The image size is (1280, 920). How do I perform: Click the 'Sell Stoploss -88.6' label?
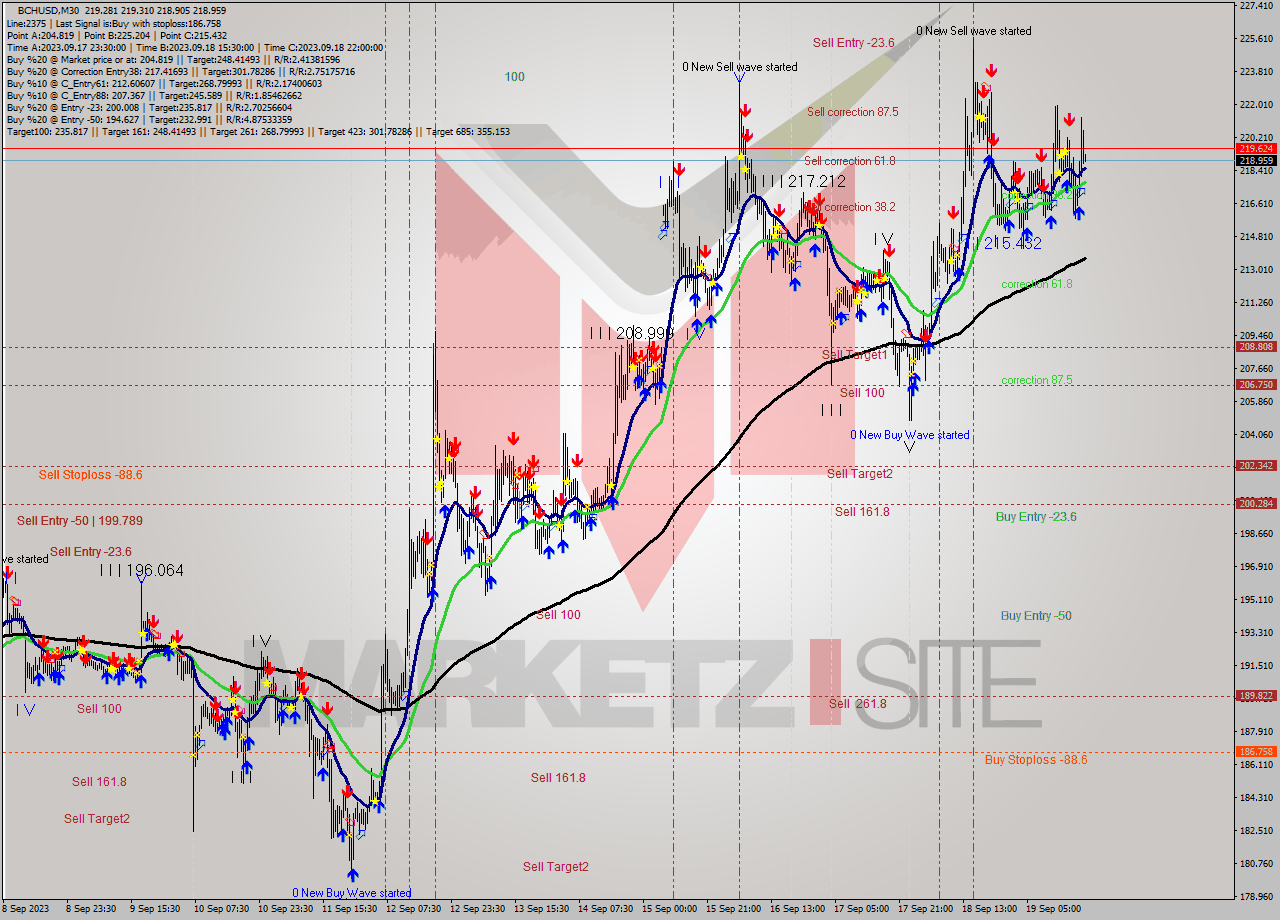click(90, 474)
